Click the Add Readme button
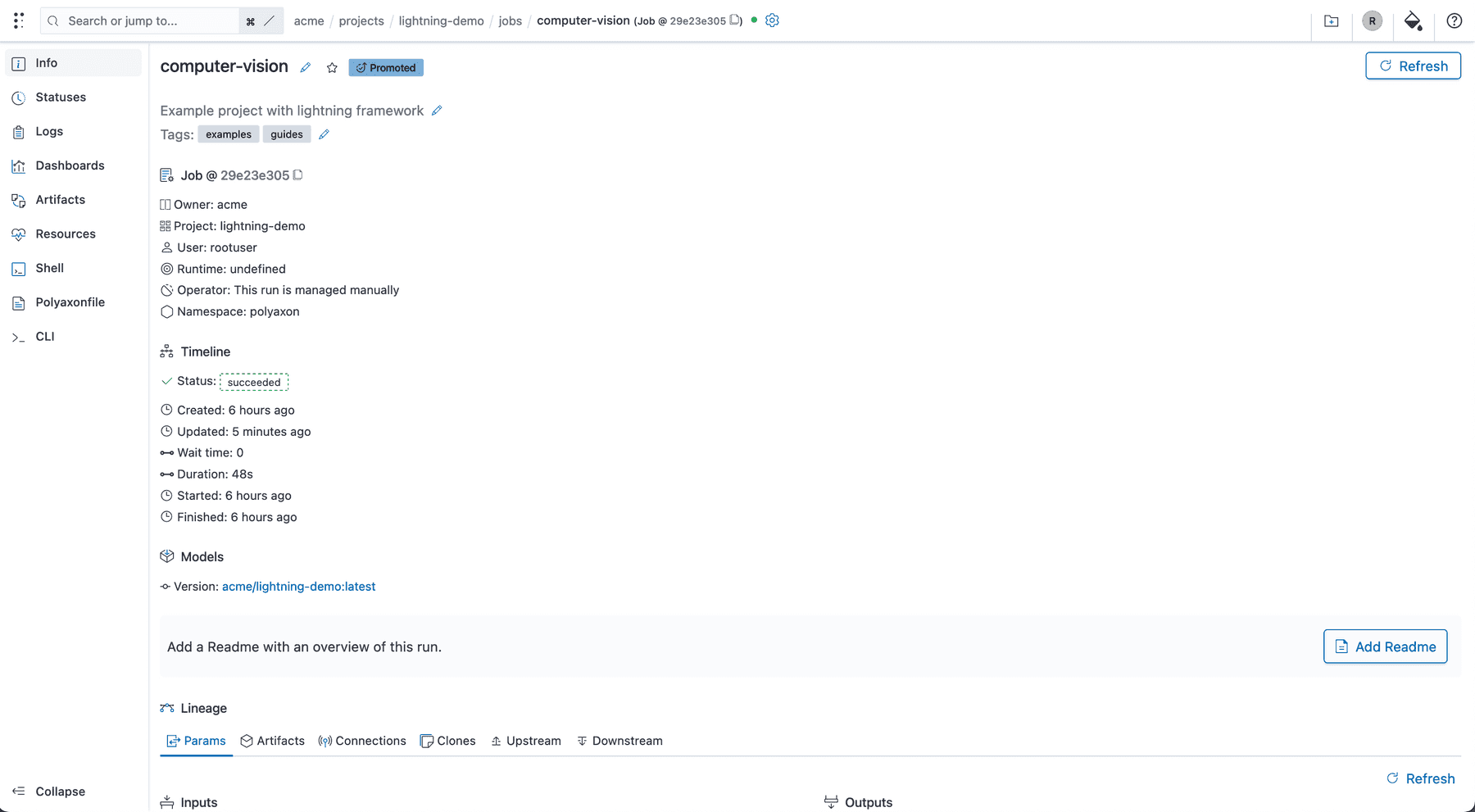Screen dimensions: 1475x812 (1385, 646)
